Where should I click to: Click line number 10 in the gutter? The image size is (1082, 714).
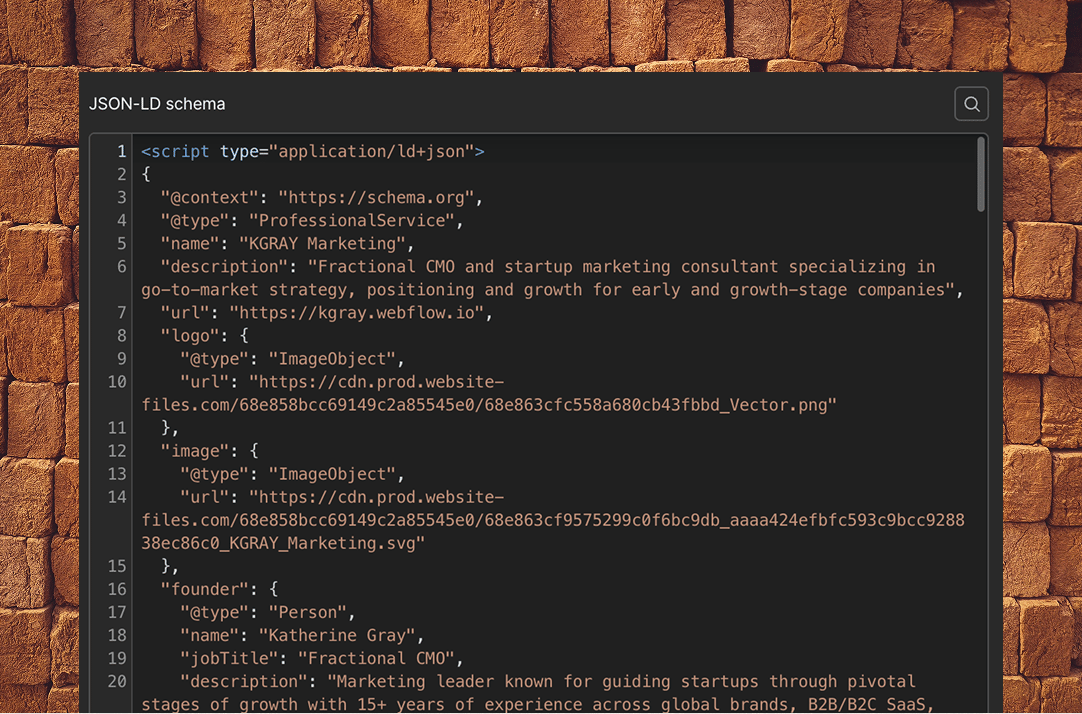click(117, 382)
